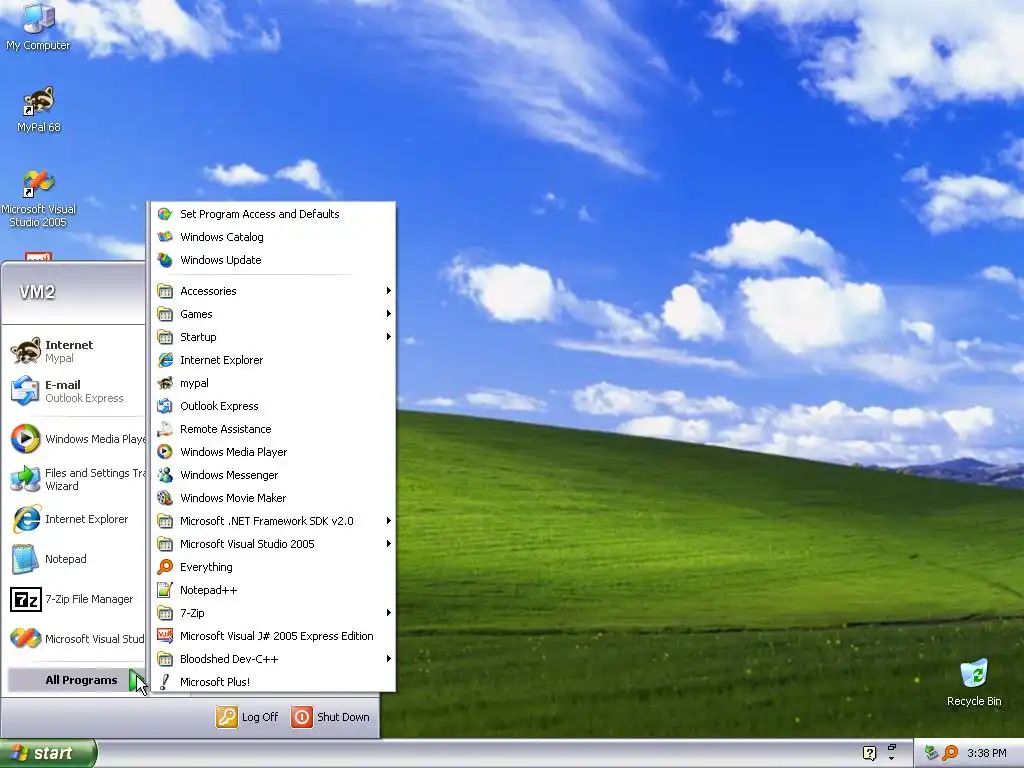Click the Notepad++ label

click(208, 590)
